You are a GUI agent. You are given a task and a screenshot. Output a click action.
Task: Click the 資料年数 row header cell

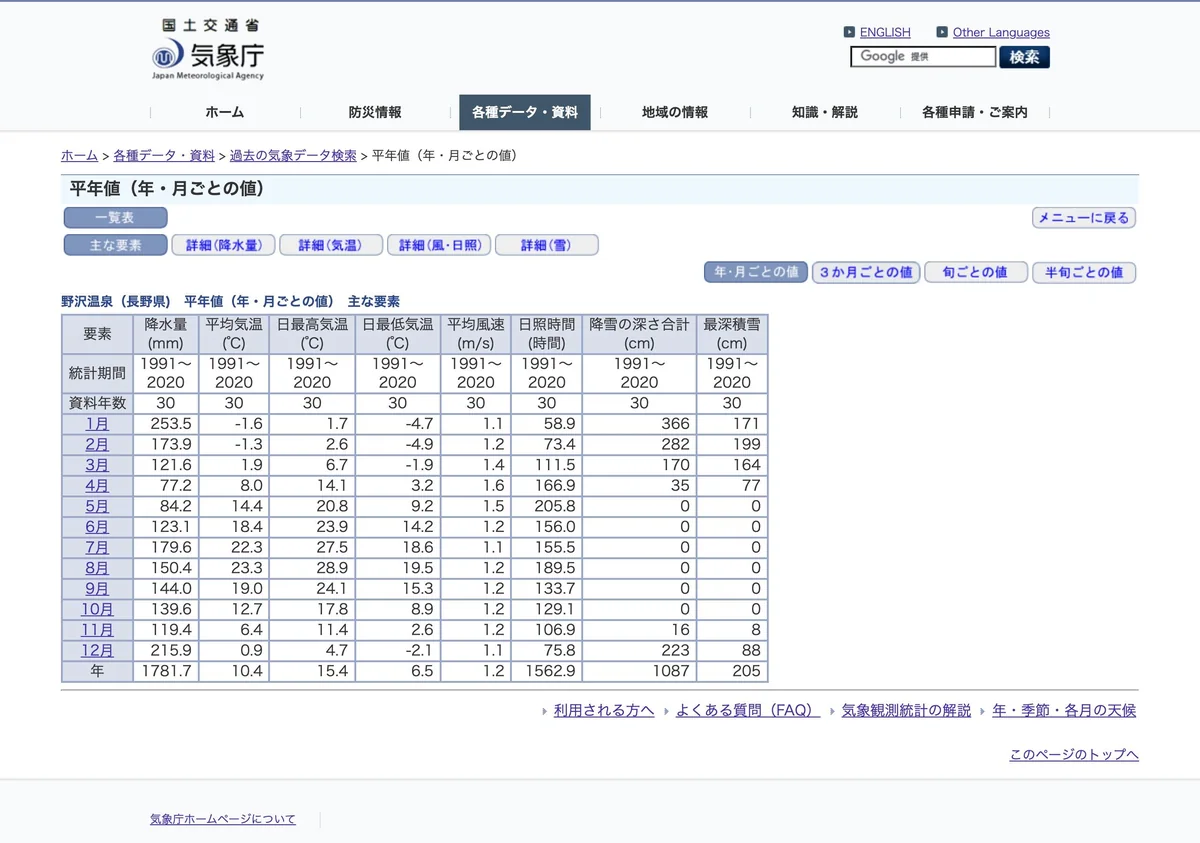pos(97,403)
